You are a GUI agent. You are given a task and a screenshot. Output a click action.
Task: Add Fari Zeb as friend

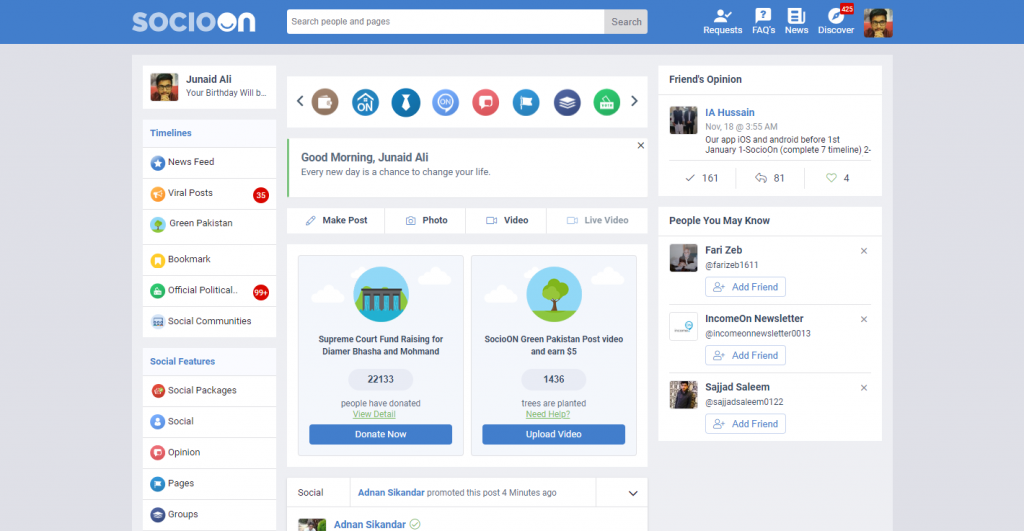[745, 287]
